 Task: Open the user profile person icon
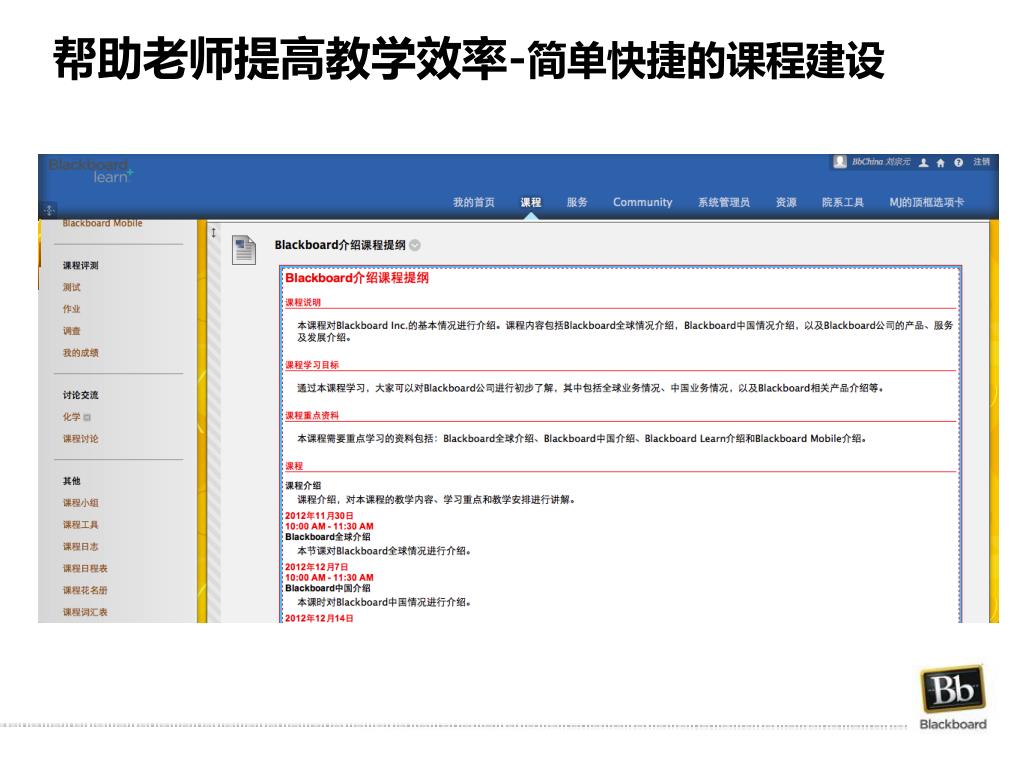tap(923, 163)
